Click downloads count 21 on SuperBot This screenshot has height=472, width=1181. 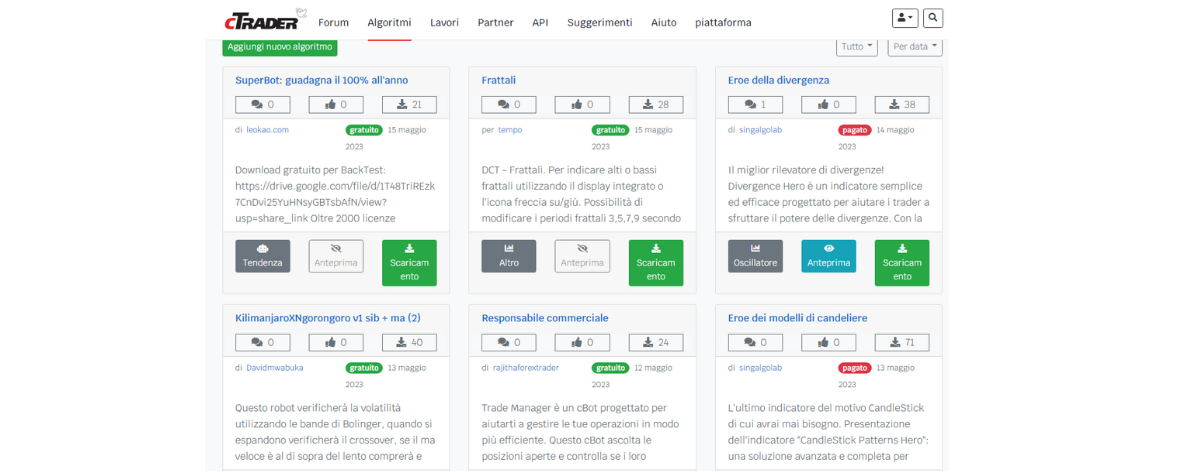click(x=409, y=105)
